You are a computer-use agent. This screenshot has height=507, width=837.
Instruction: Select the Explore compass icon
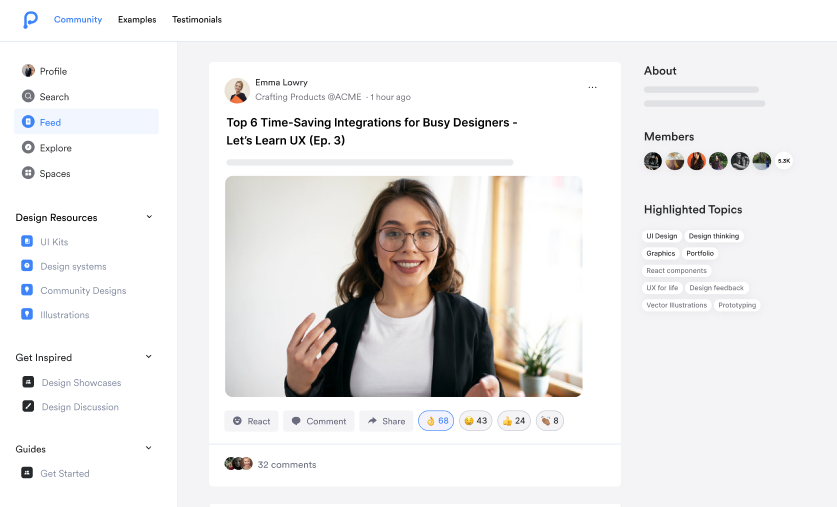[x=28, y=148]
